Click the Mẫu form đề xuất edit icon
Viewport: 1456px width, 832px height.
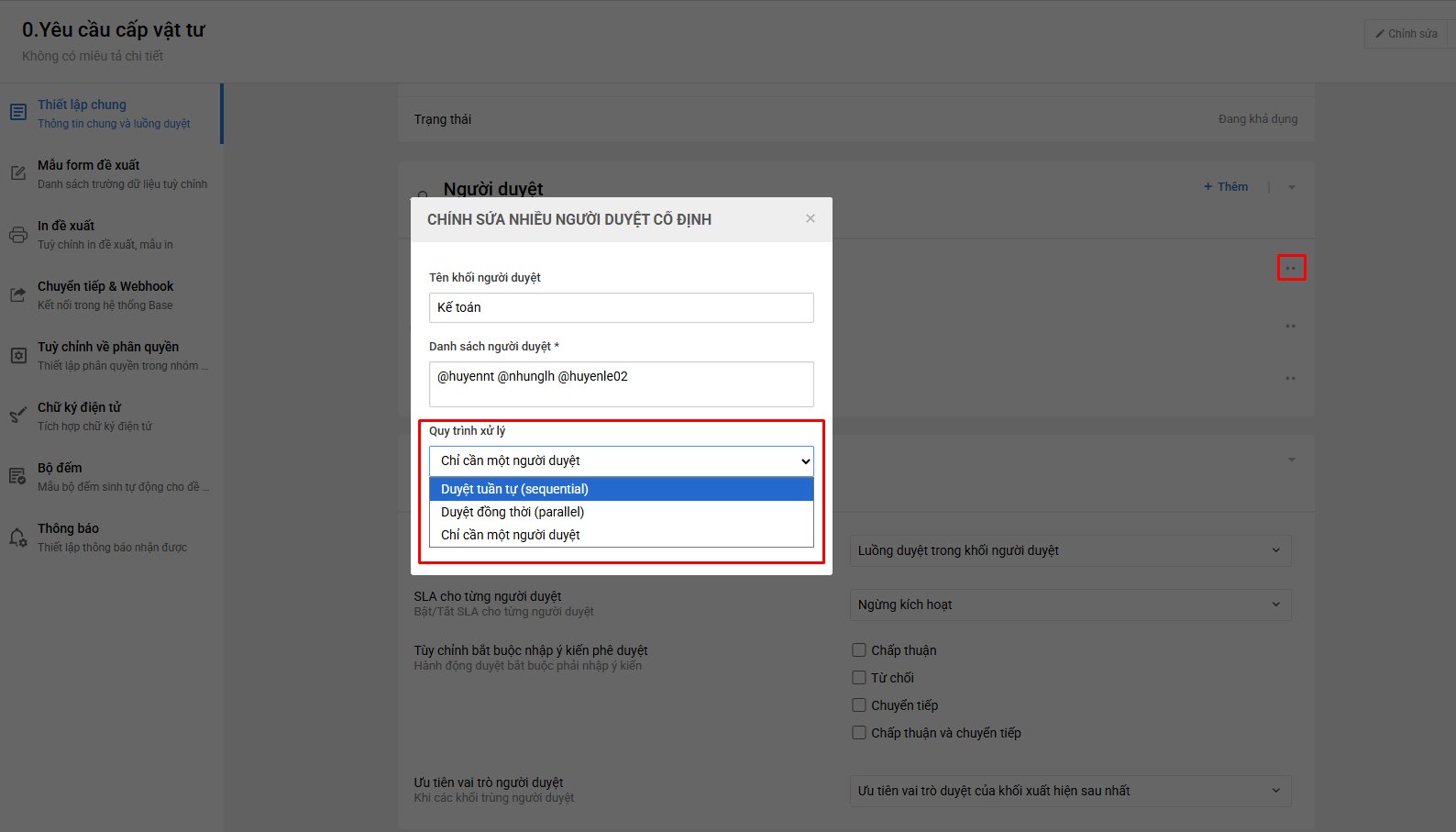[x=18, y=173]
